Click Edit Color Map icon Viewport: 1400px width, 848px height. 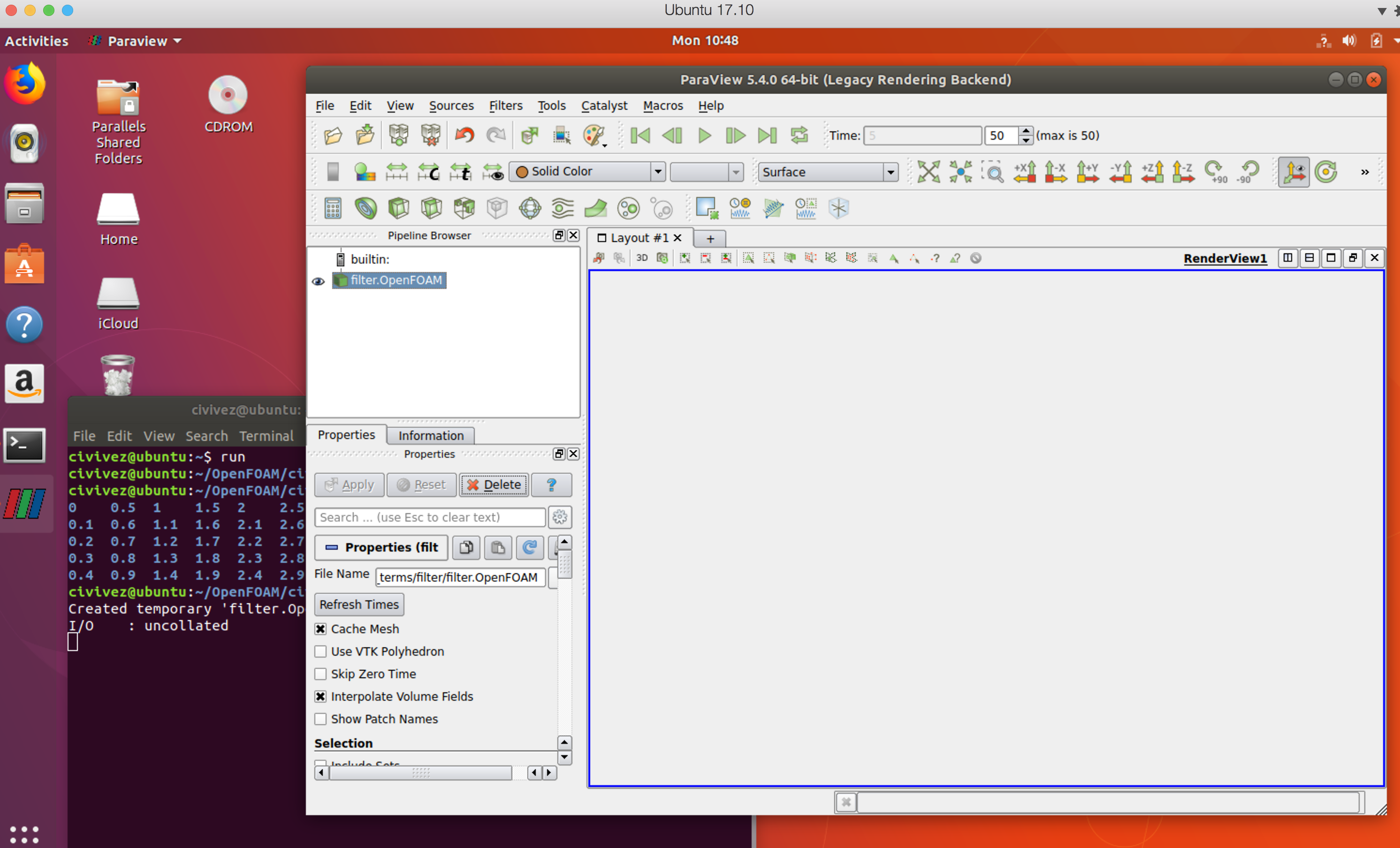click(364, 172)
